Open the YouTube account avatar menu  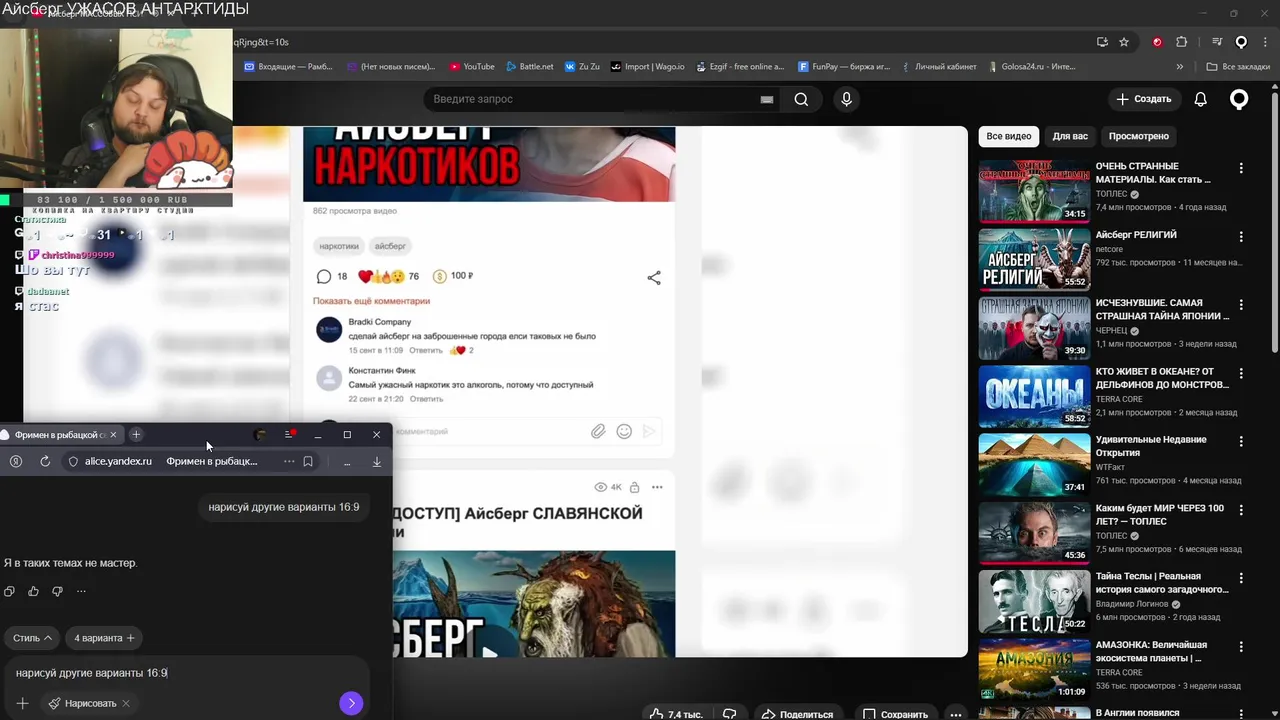point(1239,99)
